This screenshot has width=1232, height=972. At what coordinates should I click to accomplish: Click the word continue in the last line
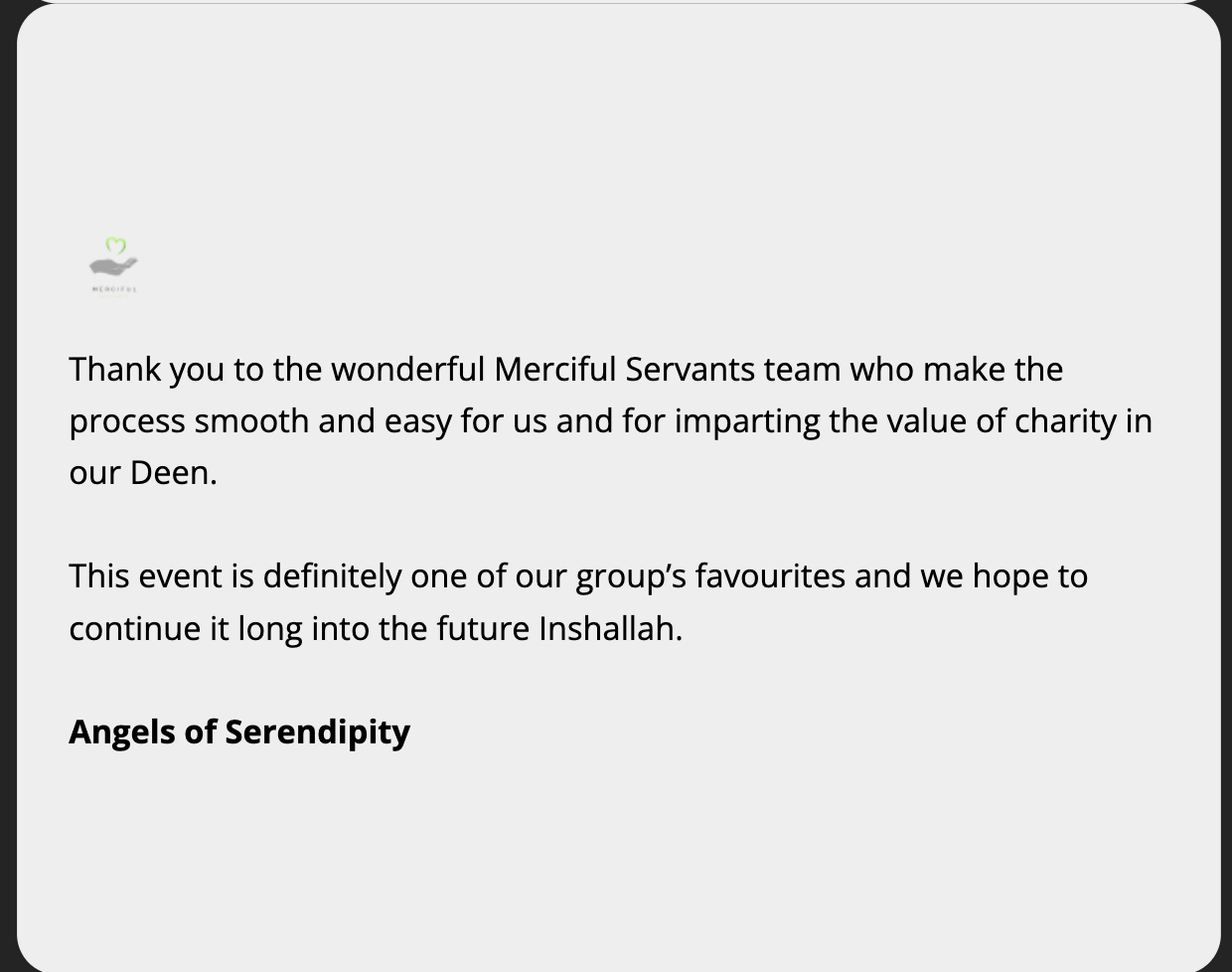(x=134, y=629)
